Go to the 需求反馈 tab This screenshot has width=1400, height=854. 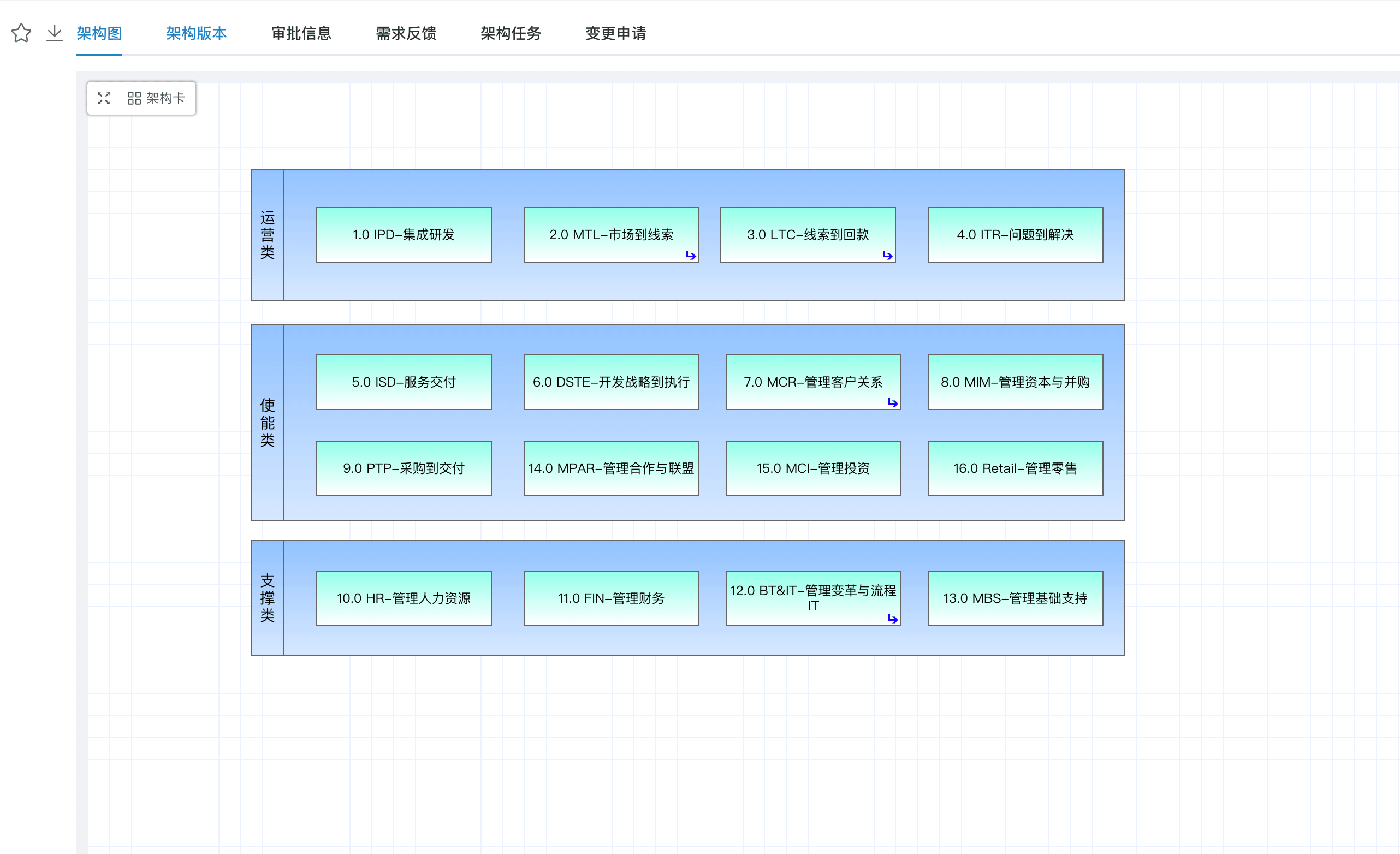[x=406, y=33]
